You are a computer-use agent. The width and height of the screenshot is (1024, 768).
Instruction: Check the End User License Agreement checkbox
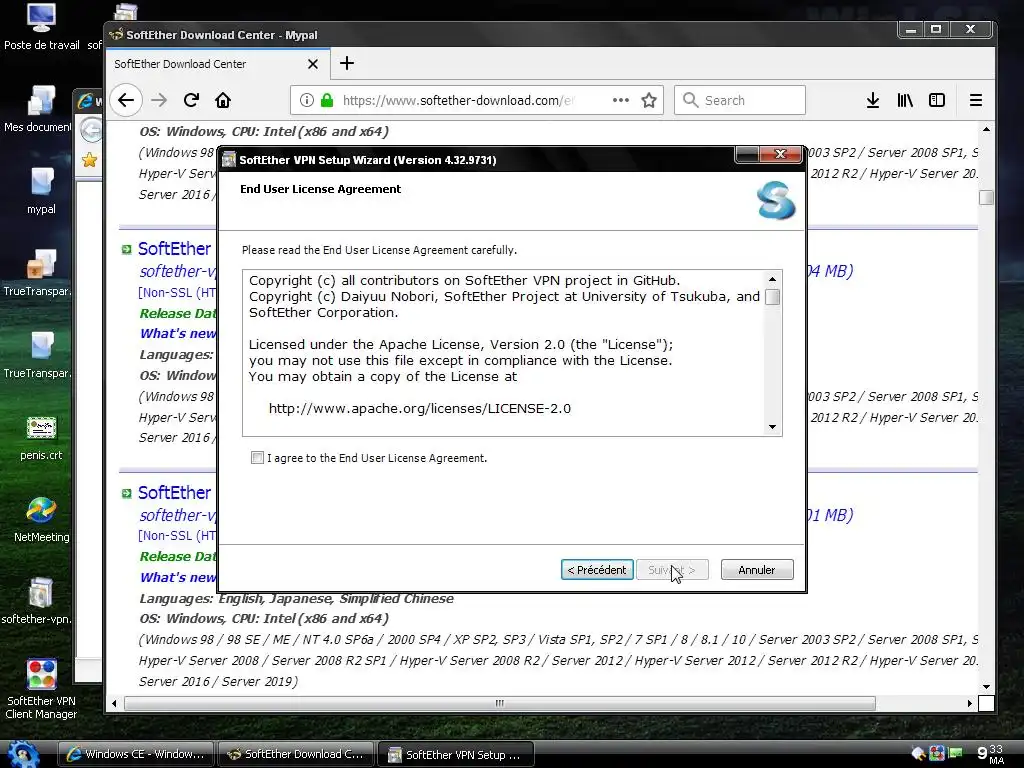click(257, 458)
